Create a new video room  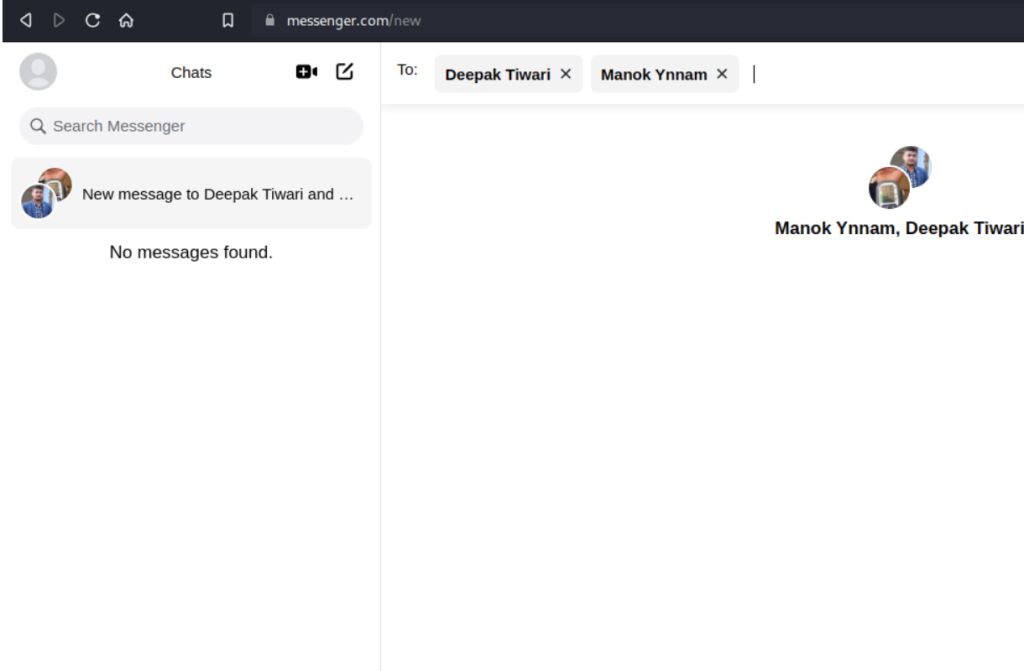306,71
